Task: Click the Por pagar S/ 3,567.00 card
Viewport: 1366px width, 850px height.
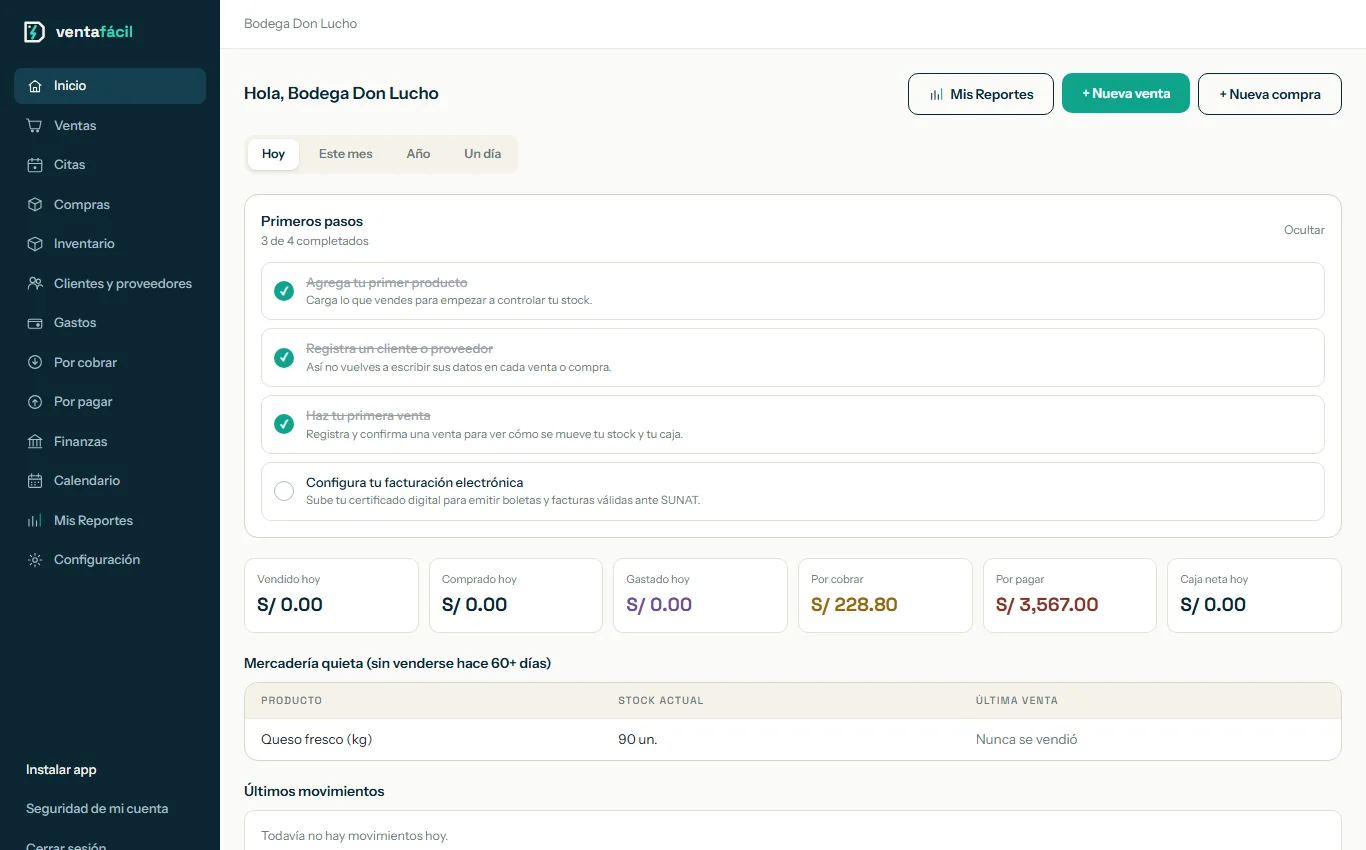Action: click(1070, 595)
